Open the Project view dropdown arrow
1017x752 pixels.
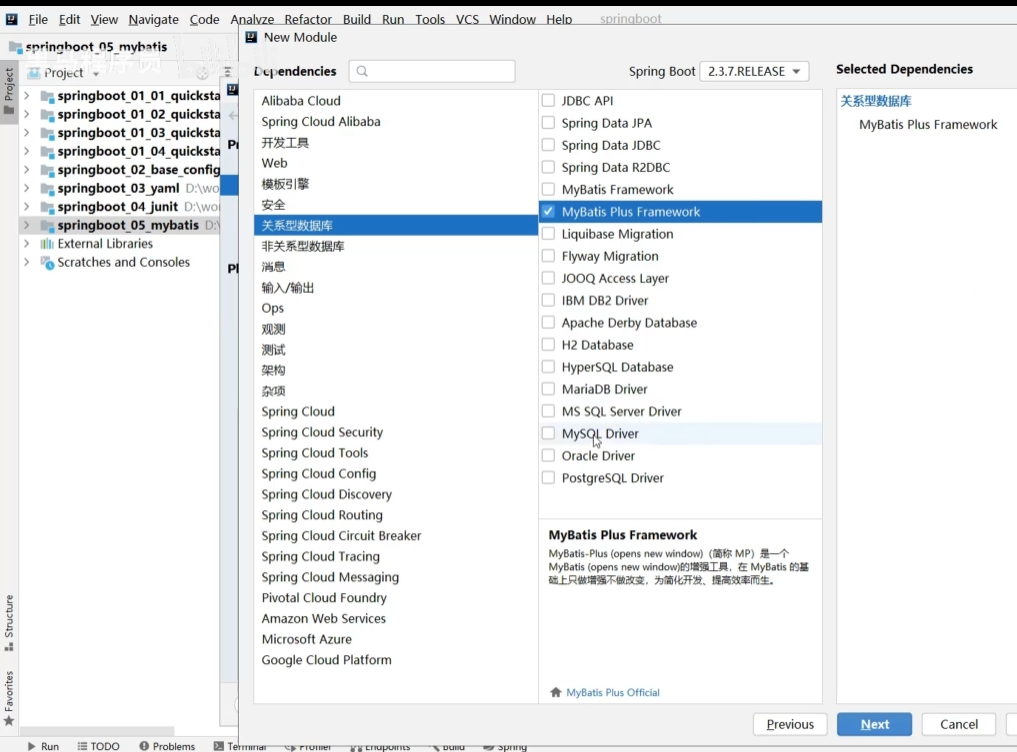click(x=96, y=74)
